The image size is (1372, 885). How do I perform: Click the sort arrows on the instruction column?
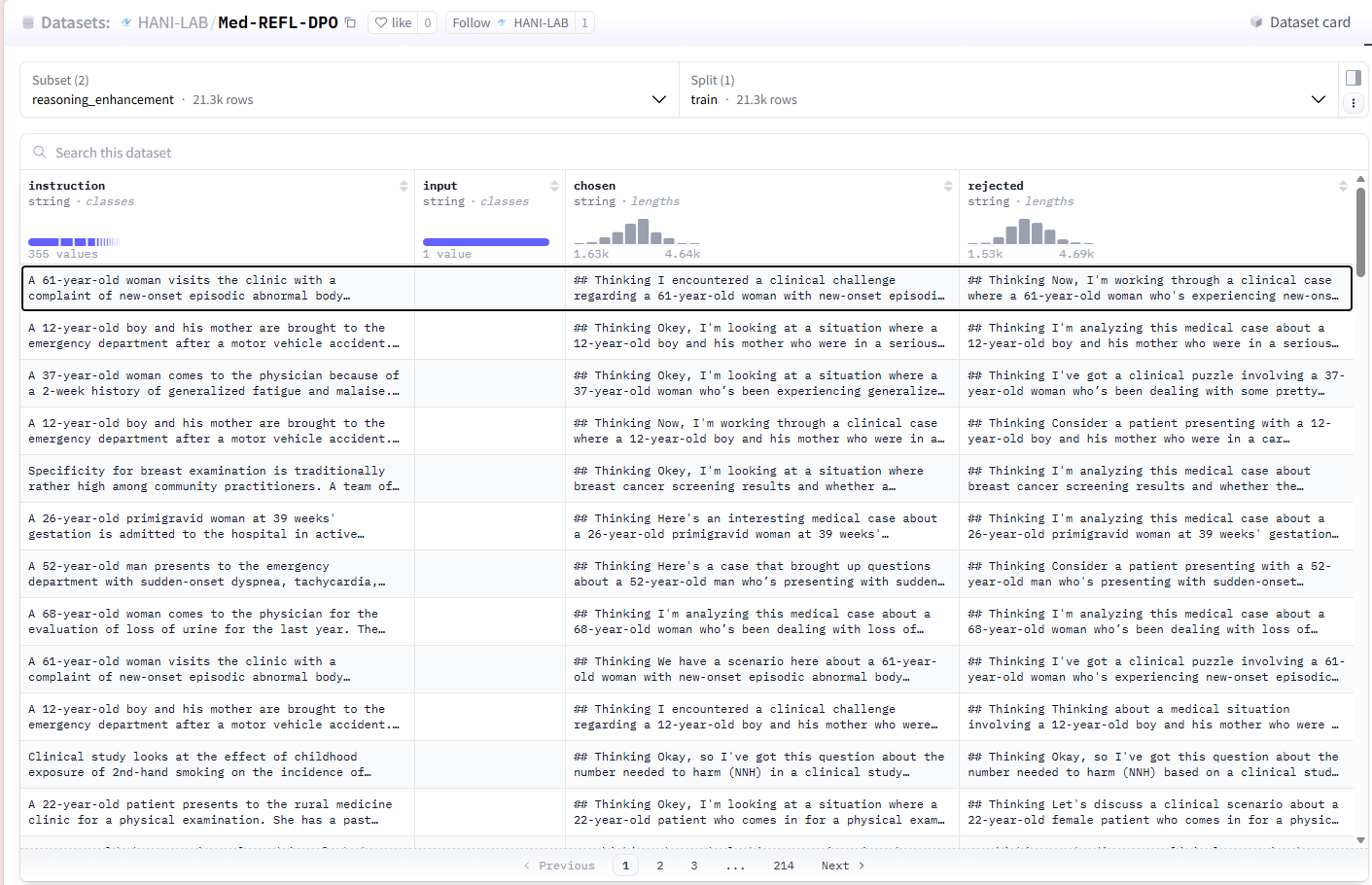click(x=405, y=185)
